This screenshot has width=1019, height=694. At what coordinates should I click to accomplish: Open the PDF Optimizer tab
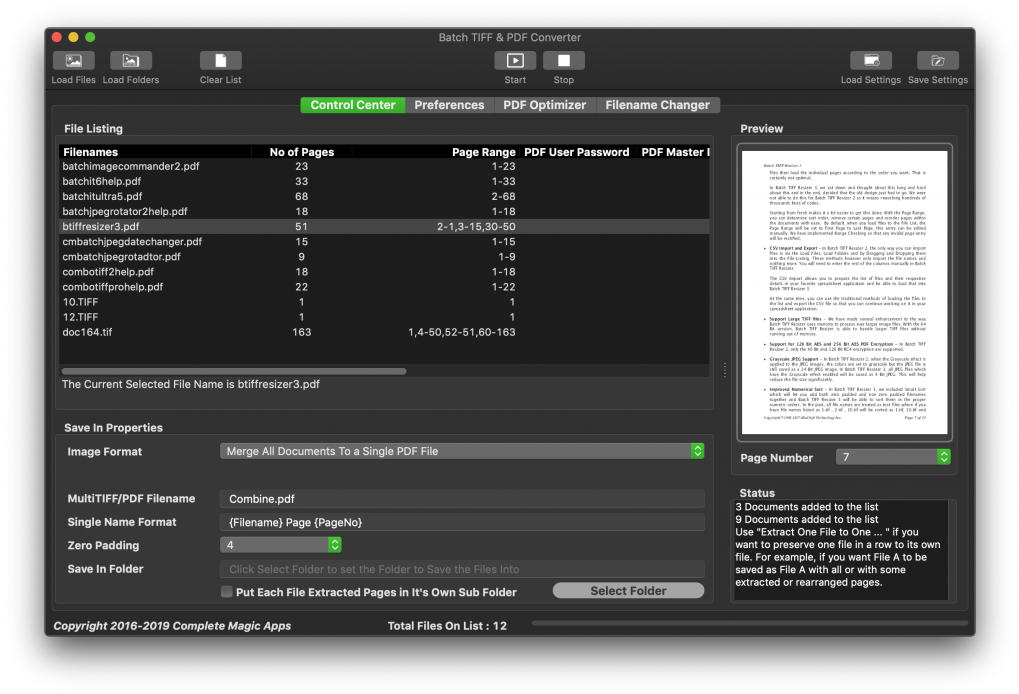click(x=545, y=105)
